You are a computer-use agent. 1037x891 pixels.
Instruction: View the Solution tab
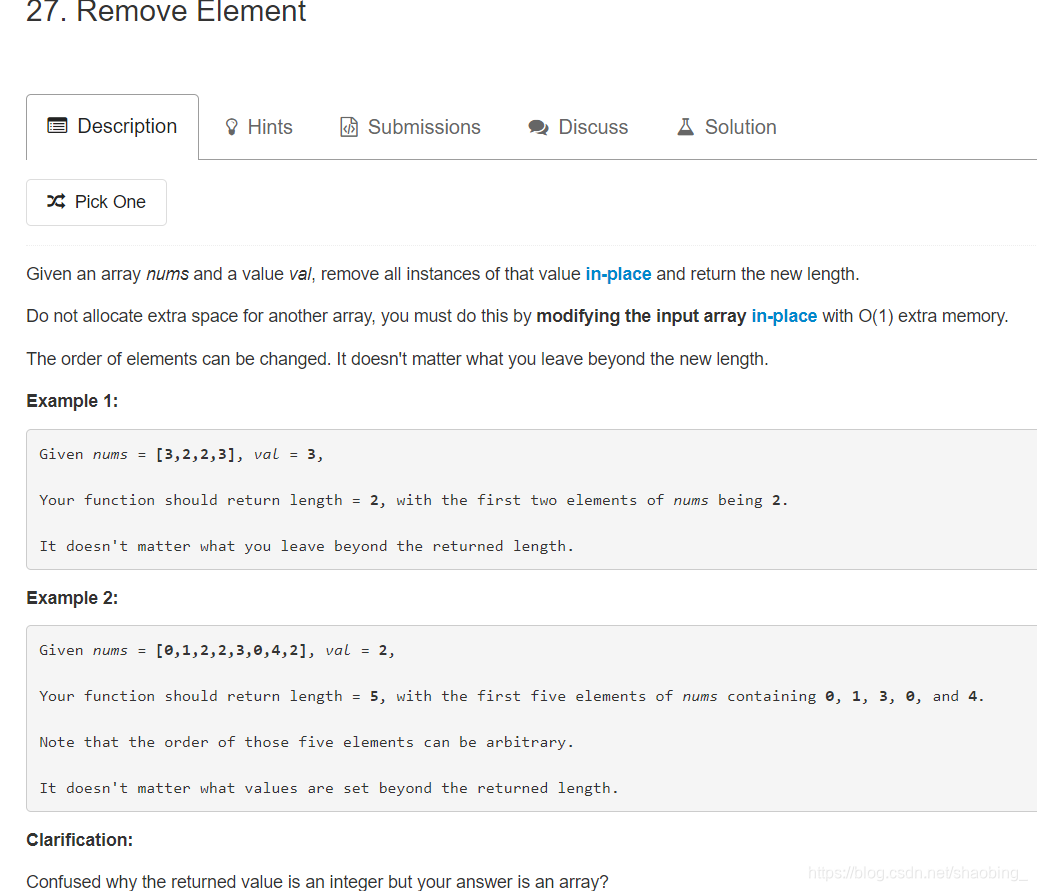pos(740,127)
